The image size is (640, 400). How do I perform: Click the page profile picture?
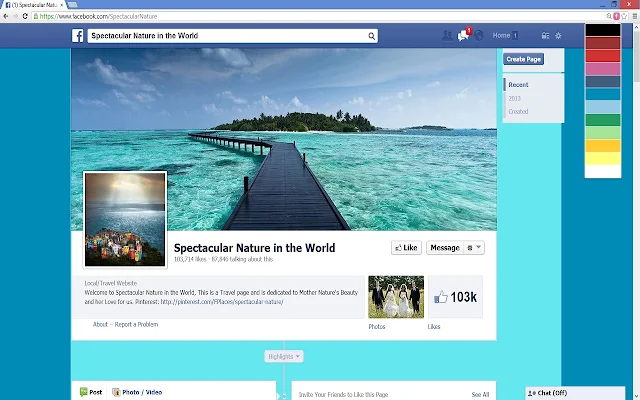125,220
